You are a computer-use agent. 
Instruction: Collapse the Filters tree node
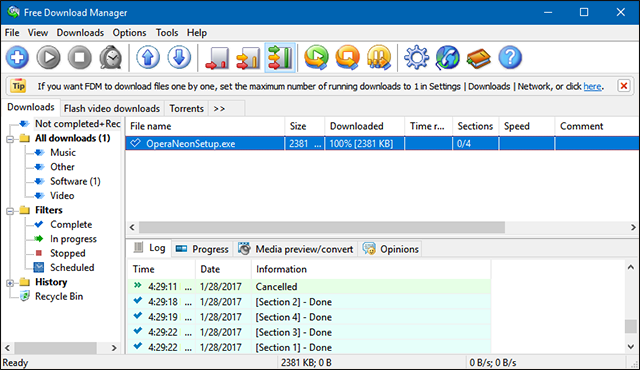[x=10, y=211]
